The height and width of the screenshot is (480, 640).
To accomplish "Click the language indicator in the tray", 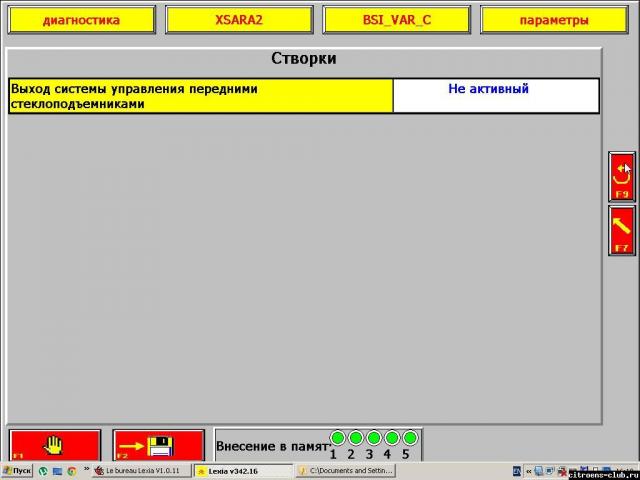I will tap(517, 471).
